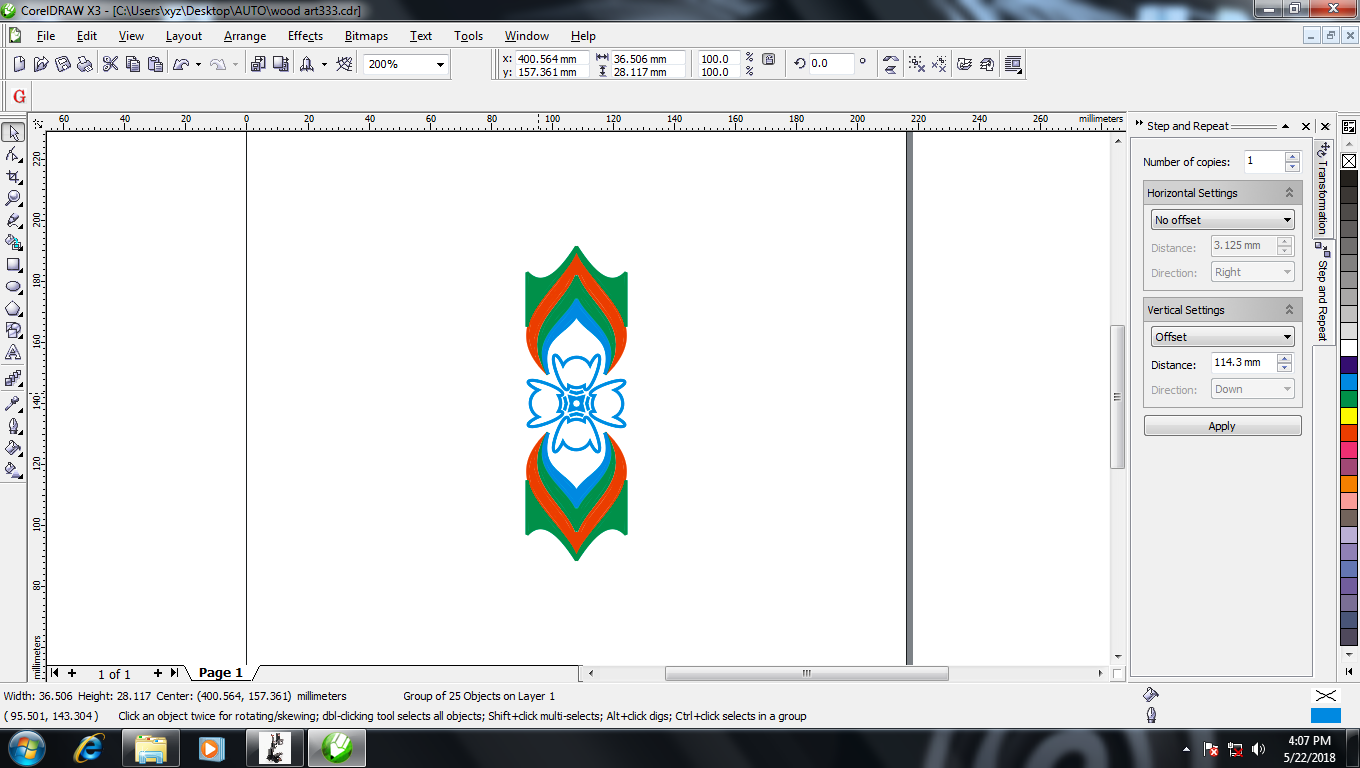Select the Rectangle tool
This screenshot has height=768, width=1360.
click(x=13, y=265)
